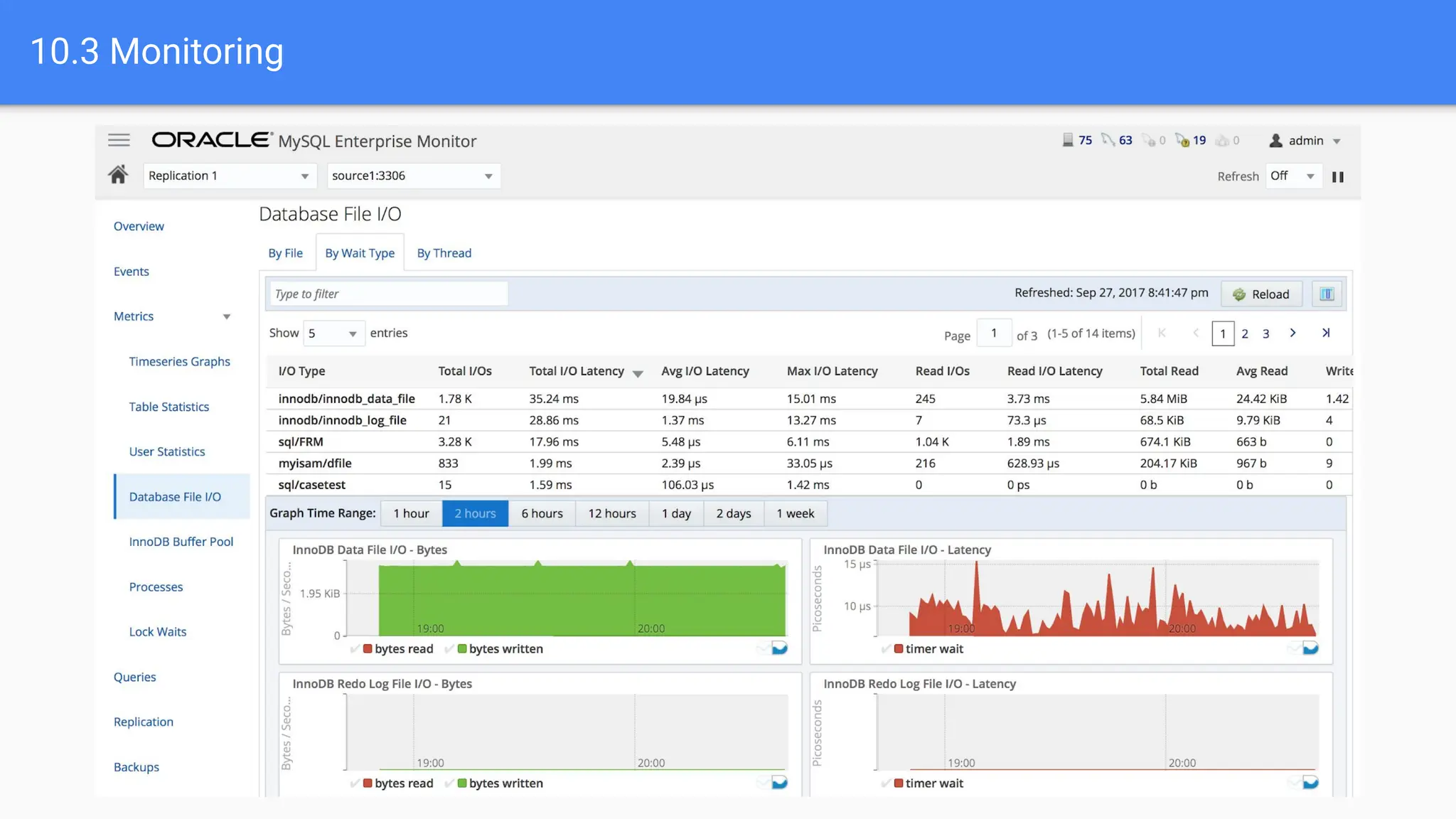Click InnoDB Data File Bytes graph export icon
Screen dimensions: 1456x819
pyautogui.click(x=779, y=648)
